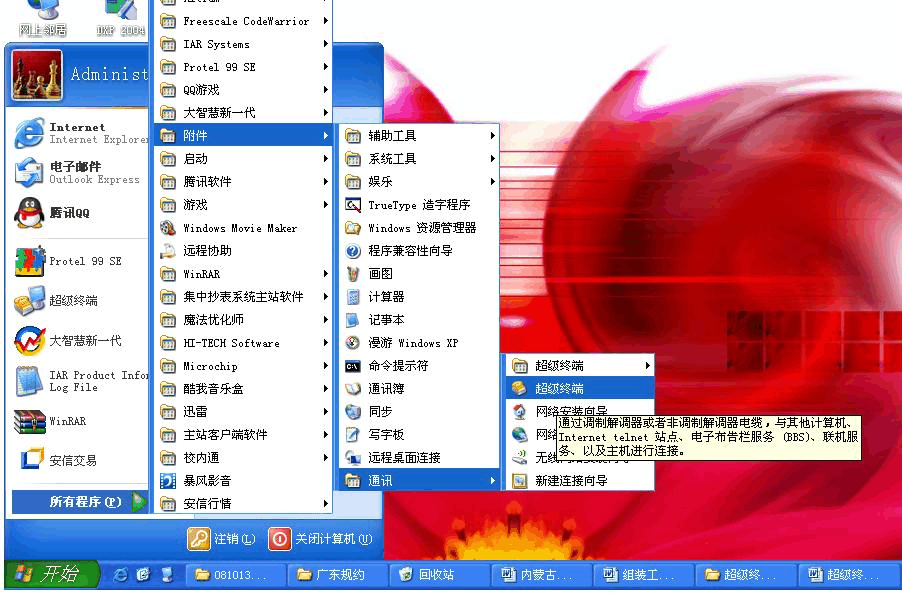Viewport: 902px width, 593px height.
Task: Expand QQ游戏 submenu arrow
Action: [x=326, y=90]
